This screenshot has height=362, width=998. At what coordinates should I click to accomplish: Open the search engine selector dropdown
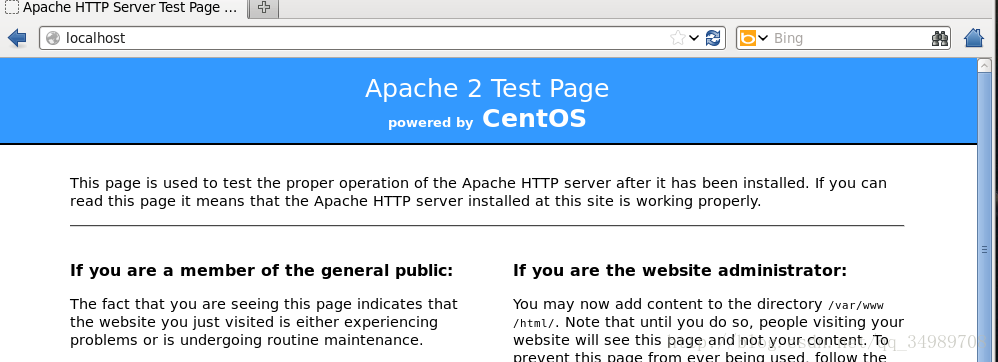[x=763, y=38]
